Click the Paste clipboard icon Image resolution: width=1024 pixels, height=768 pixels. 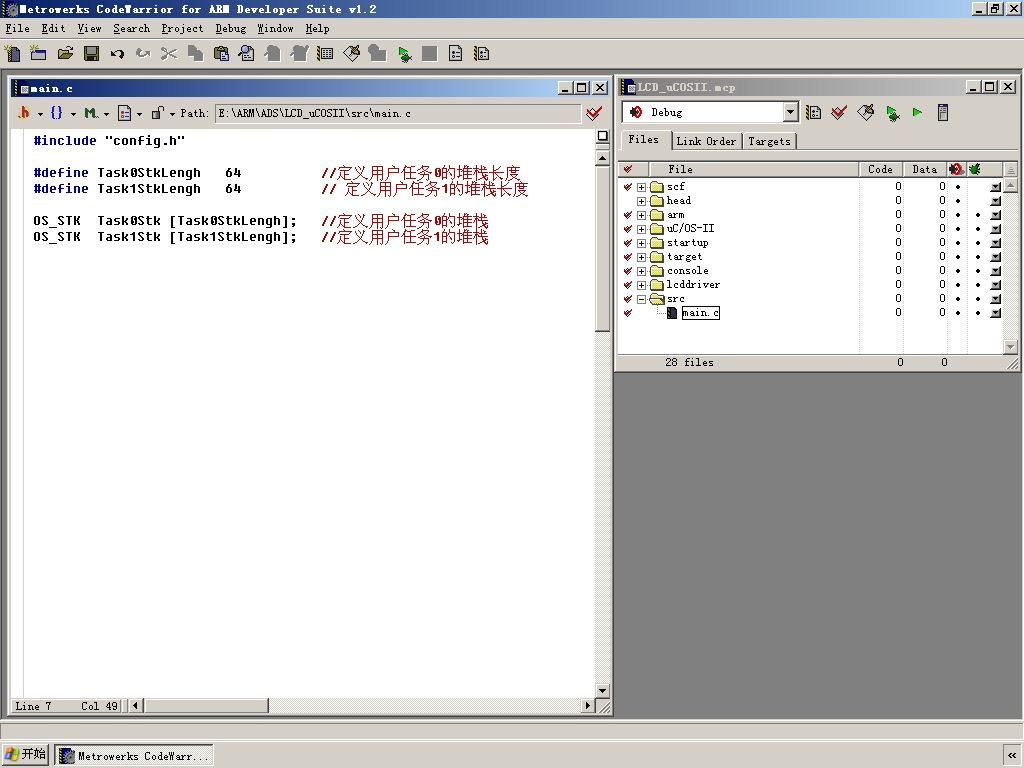click(x=221, y=54)
